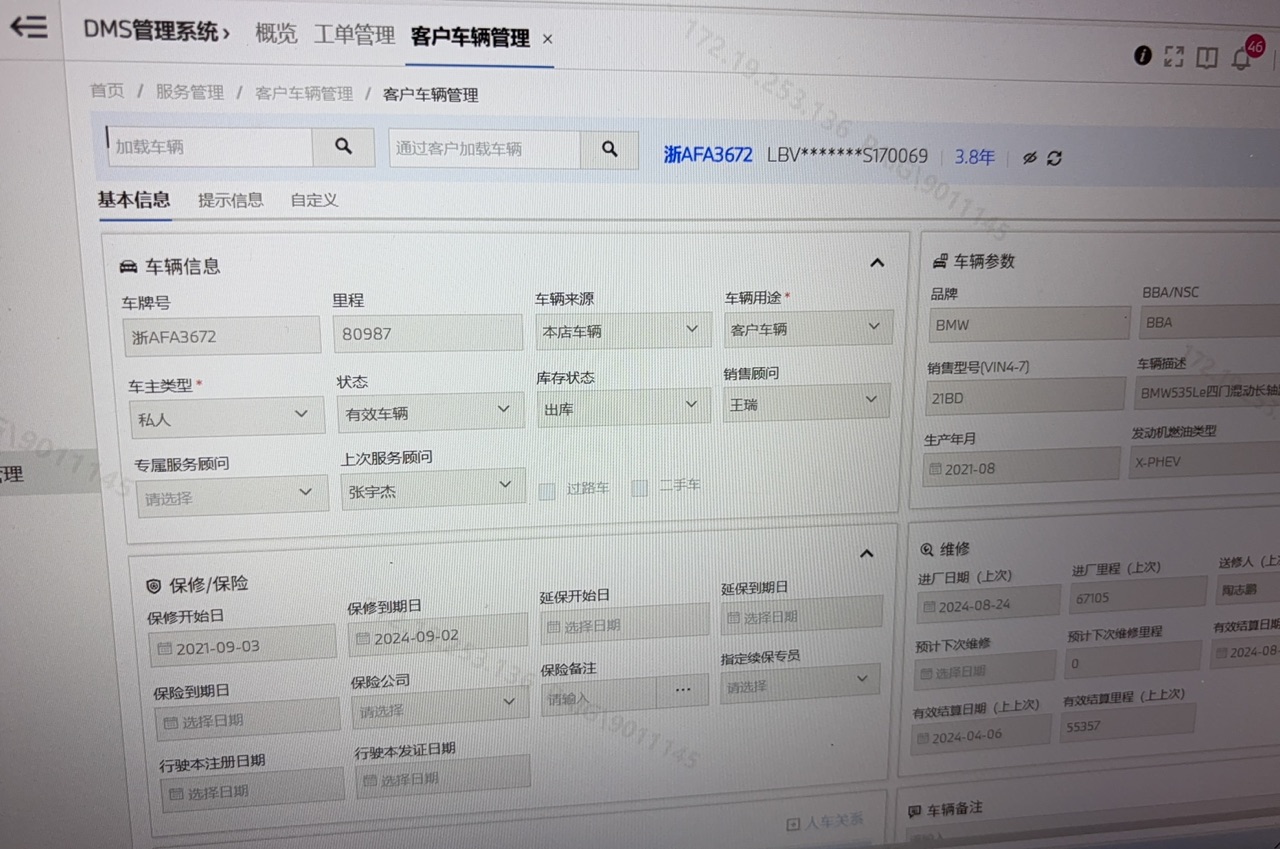Open the 指定续保专员 dropdown

point(799,683)
